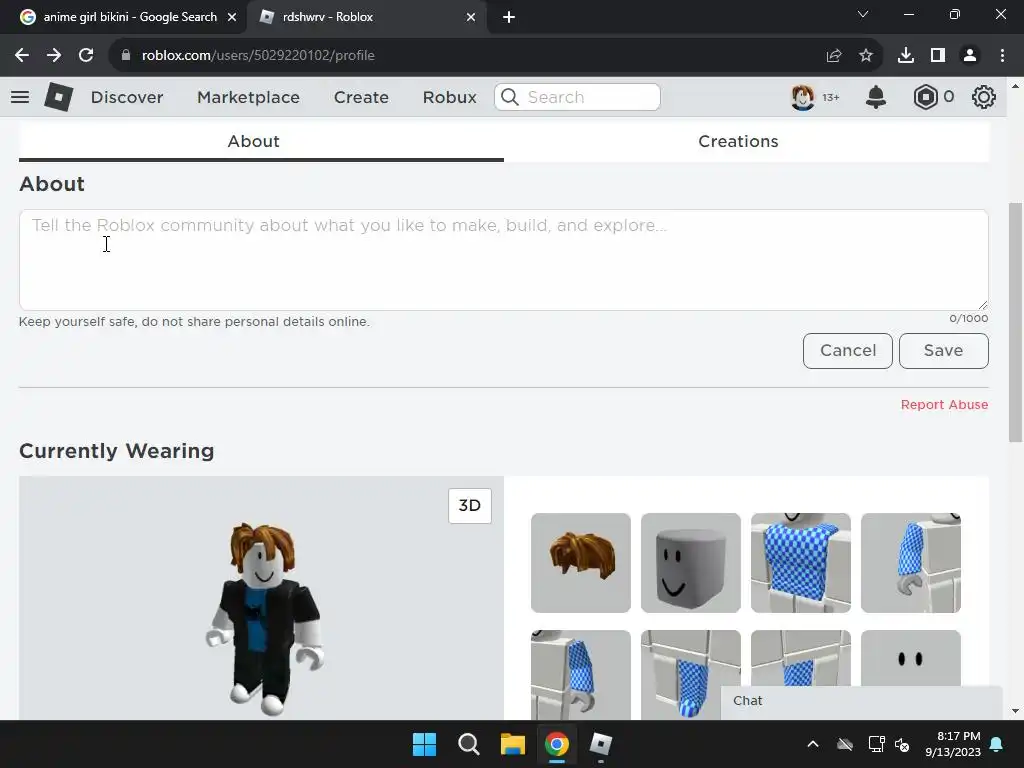
Task: Open File Explorer from taskbar
Action: [x=513, y=744]
